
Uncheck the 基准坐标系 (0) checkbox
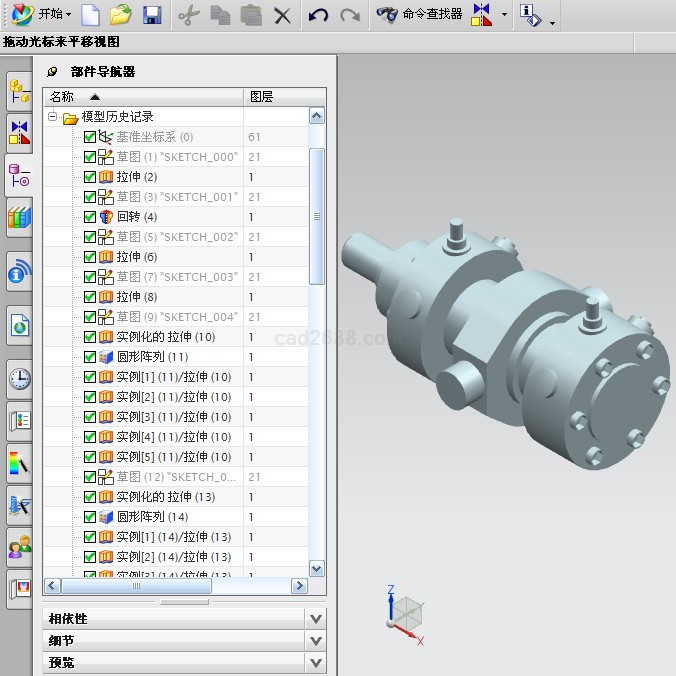pos(90,137)
